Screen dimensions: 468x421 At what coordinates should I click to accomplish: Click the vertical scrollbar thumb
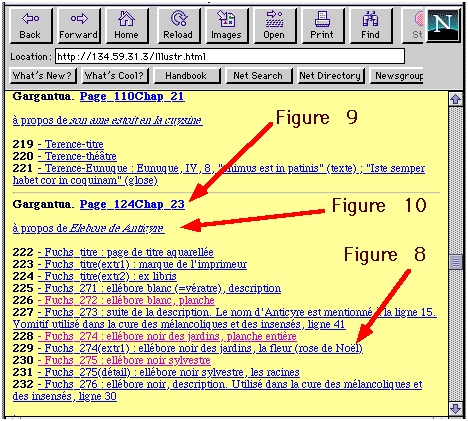click(455, 262)
